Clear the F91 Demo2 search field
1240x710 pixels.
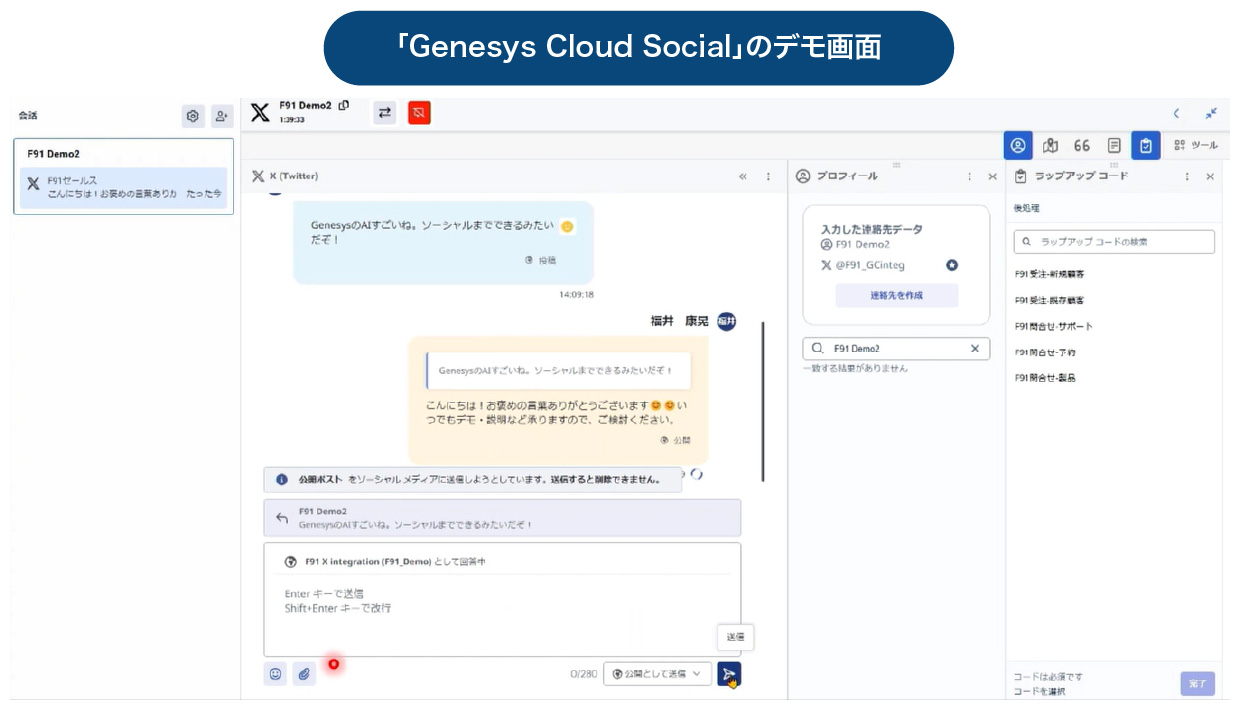click(975, 349)
